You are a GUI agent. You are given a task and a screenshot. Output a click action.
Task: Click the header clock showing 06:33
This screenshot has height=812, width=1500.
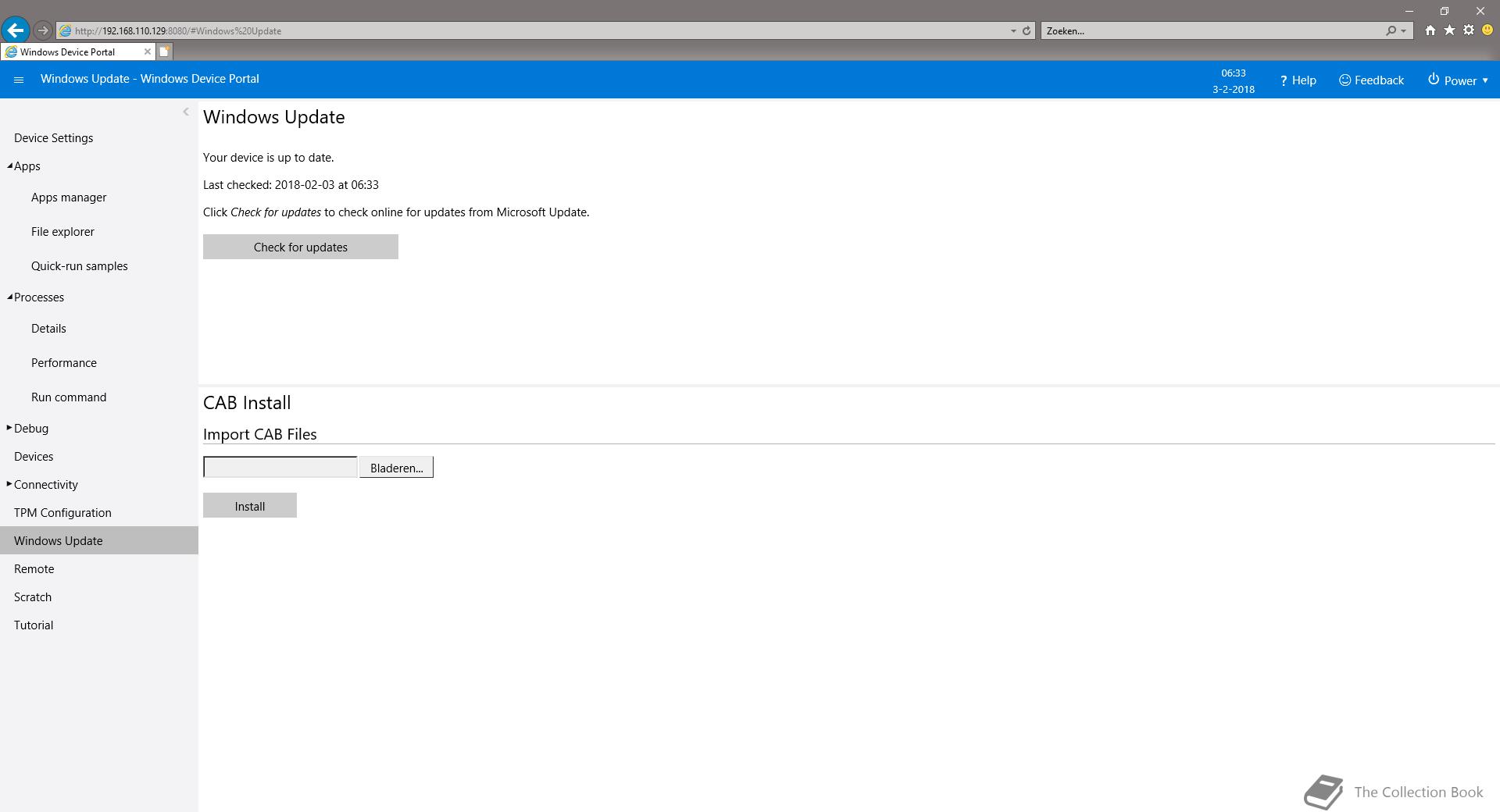pos(1234,73)
